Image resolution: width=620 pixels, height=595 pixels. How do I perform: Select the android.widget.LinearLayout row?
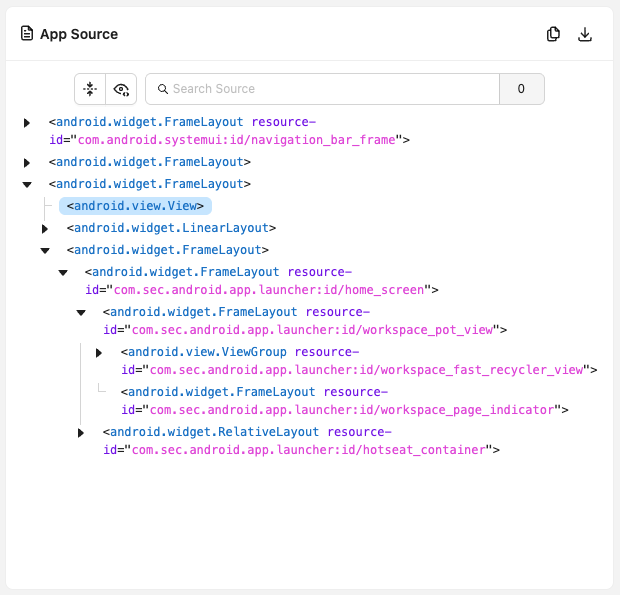click(x=171, y=228)
